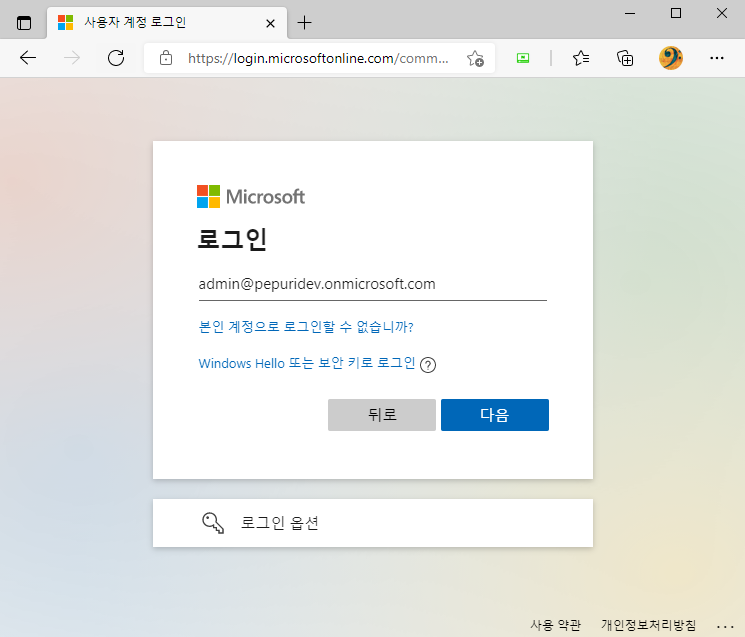Click the help question mark icon
745x637 pixels.
click(428, 365)
